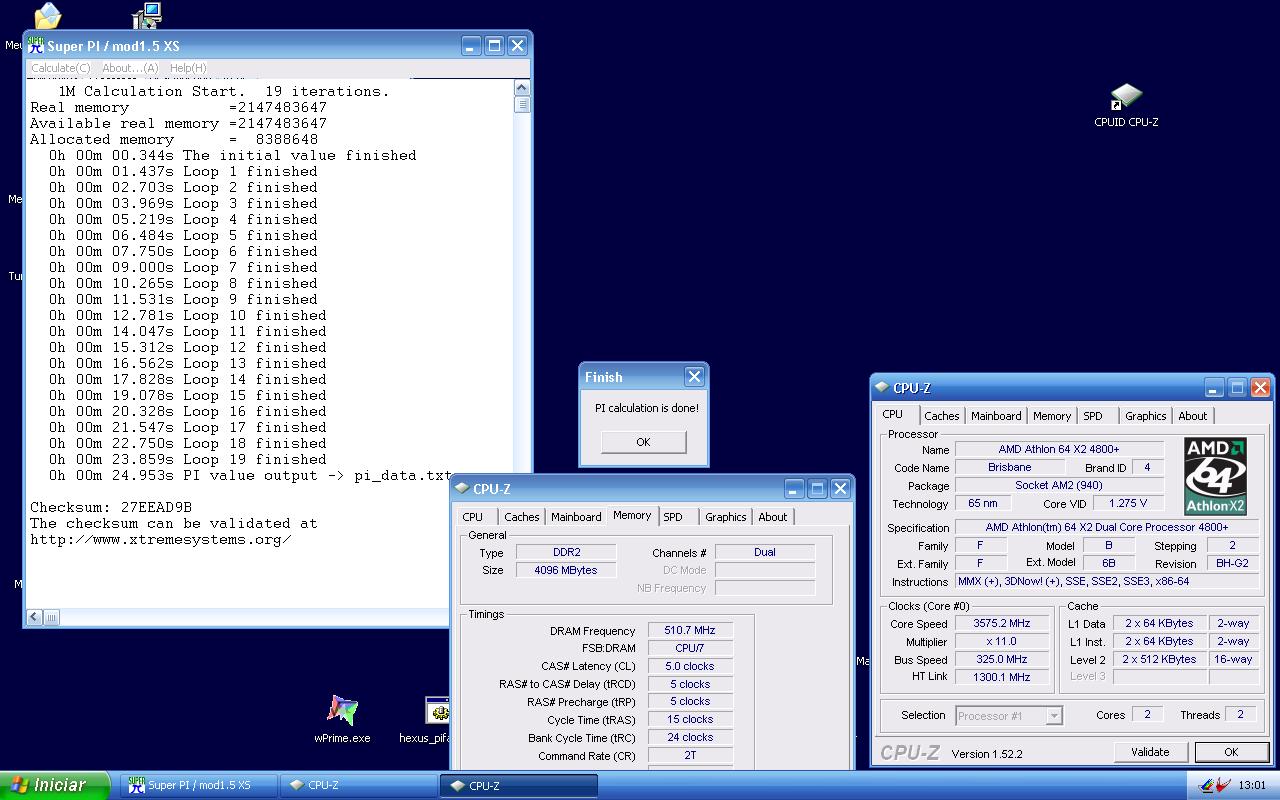
Task: Open About tab in right CPU-Z window
Action: pos(1192,416)
